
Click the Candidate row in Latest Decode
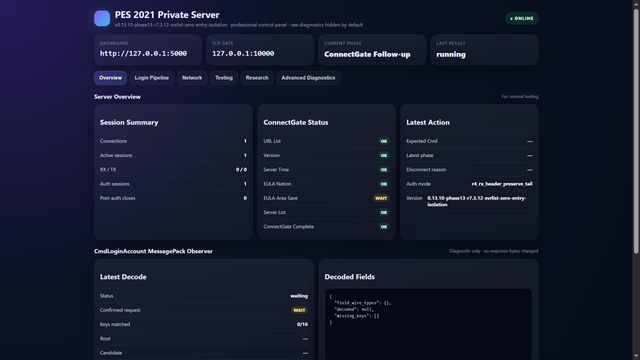204,353
